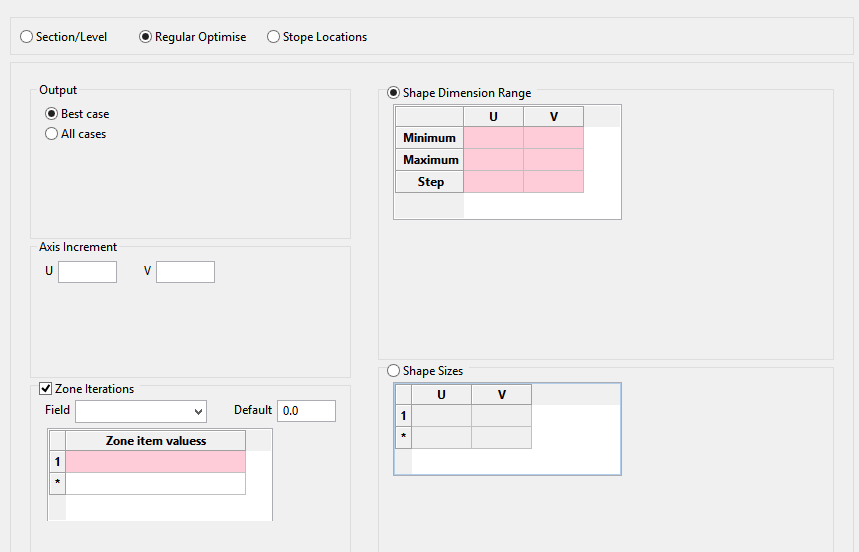Uncheck the Zone Iterations checkbox
Image resolution: width=859 pixels, height=552 pixels.
pos(46,389)
